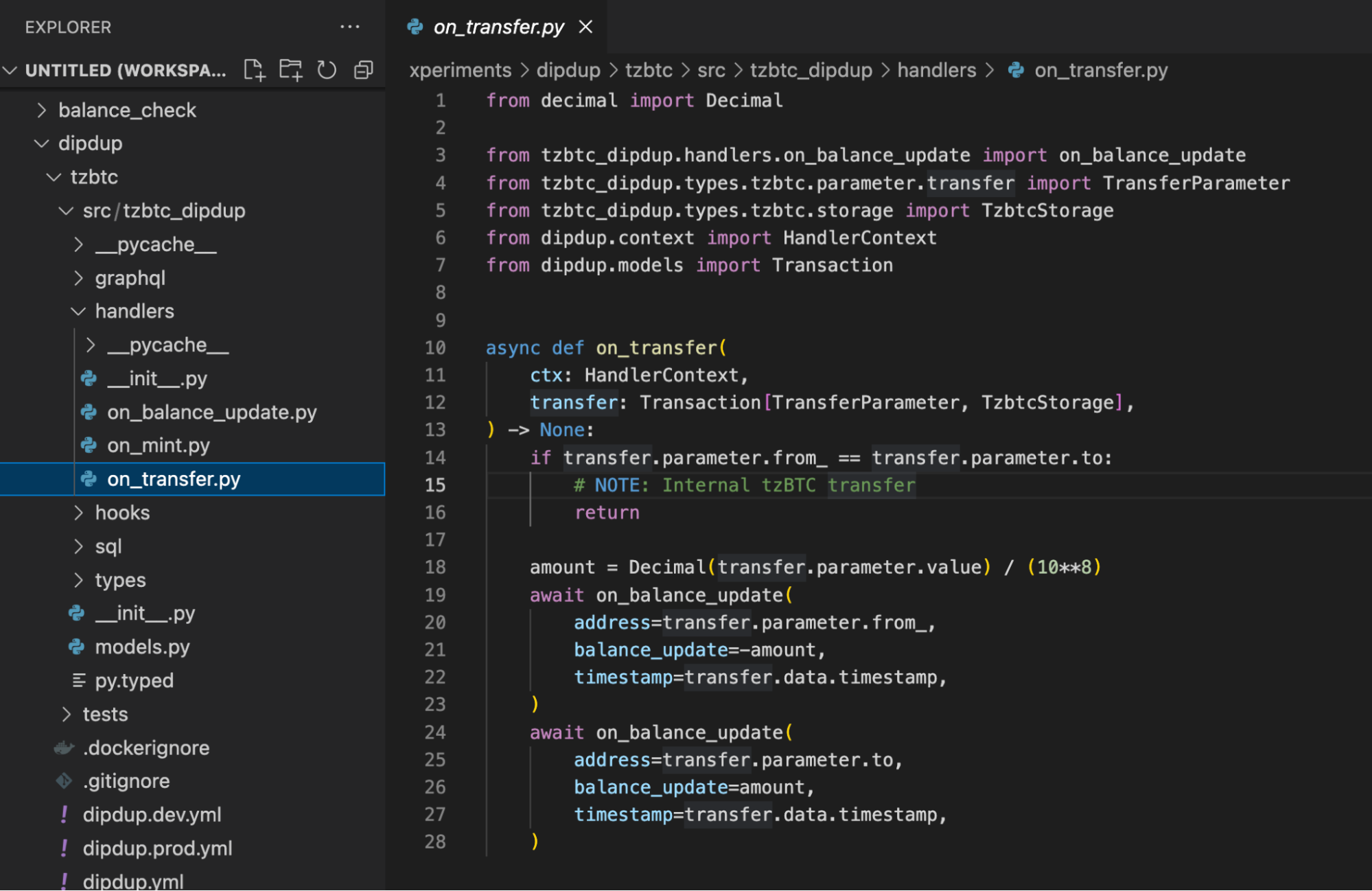Refresh the Explorer file tree
Viewport: 1372px width, 891px height.
(327, 70)
